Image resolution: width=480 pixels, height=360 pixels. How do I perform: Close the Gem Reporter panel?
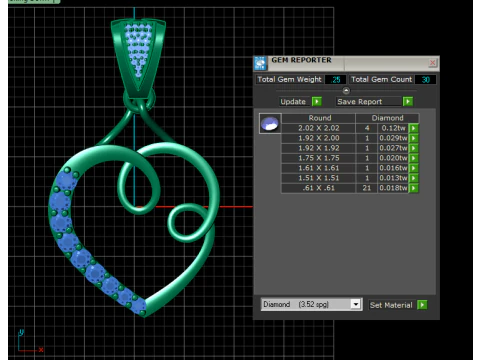pos(432,62)
